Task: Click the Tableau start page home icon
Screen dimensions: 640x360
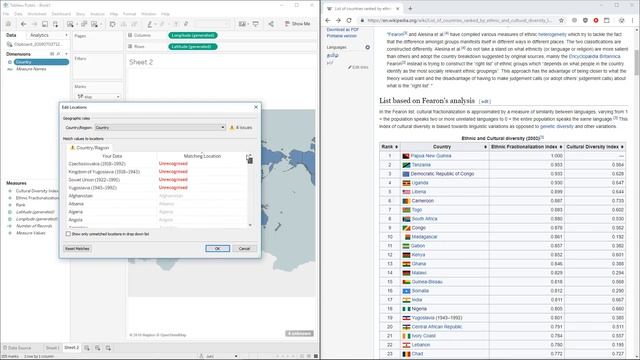Action: point(8,24)
